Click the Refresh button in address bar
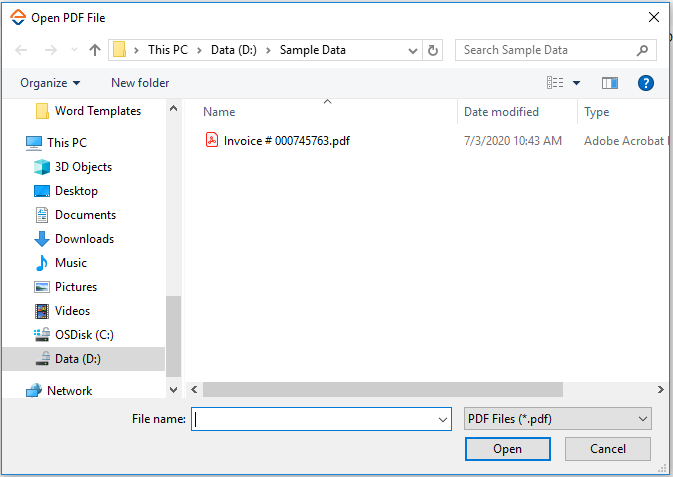This screenshot has width=673, height=477. coord(433,50)
